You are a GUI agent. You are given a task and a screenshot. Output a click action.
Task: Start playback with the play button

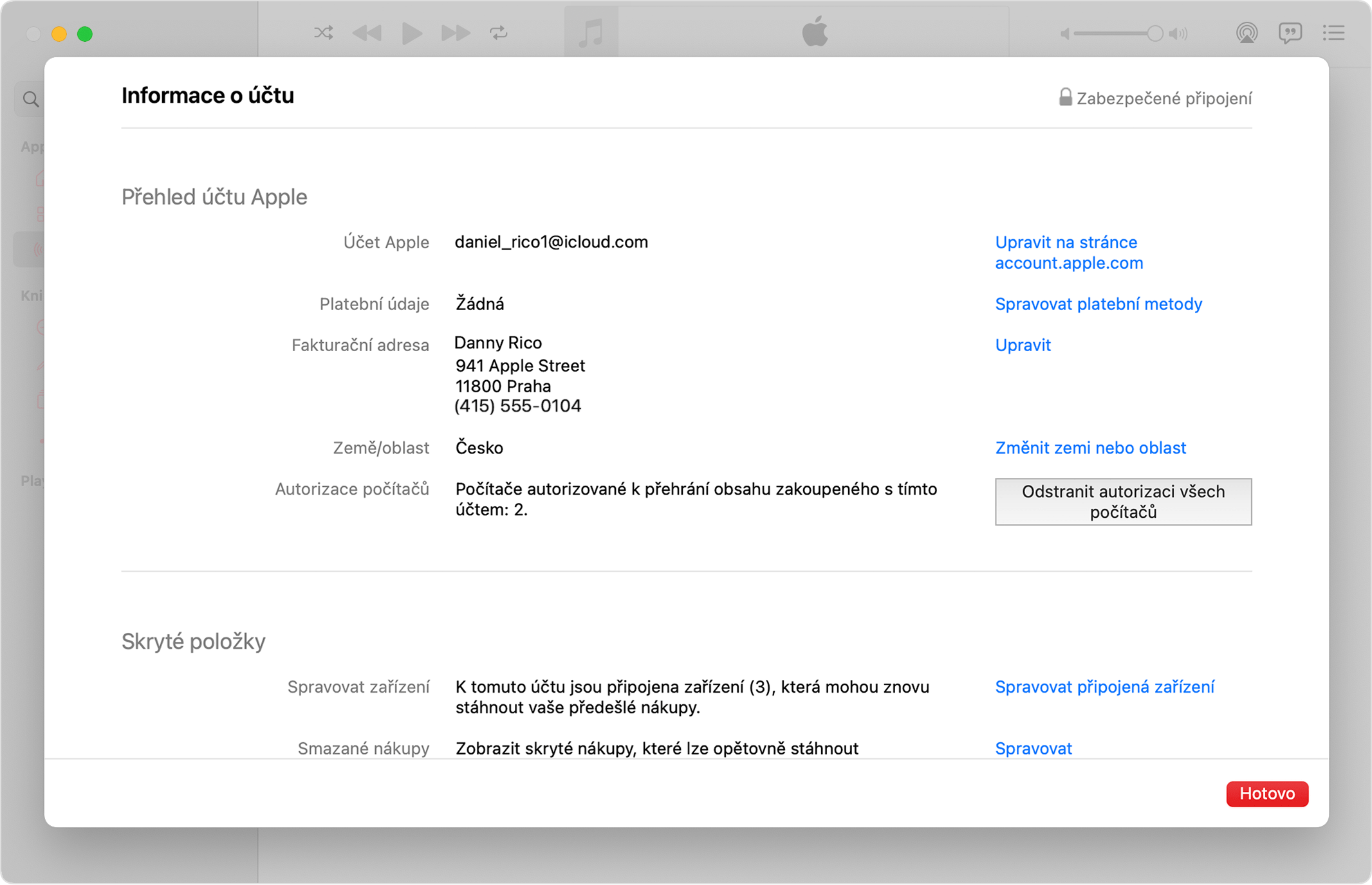pos(412,33)
